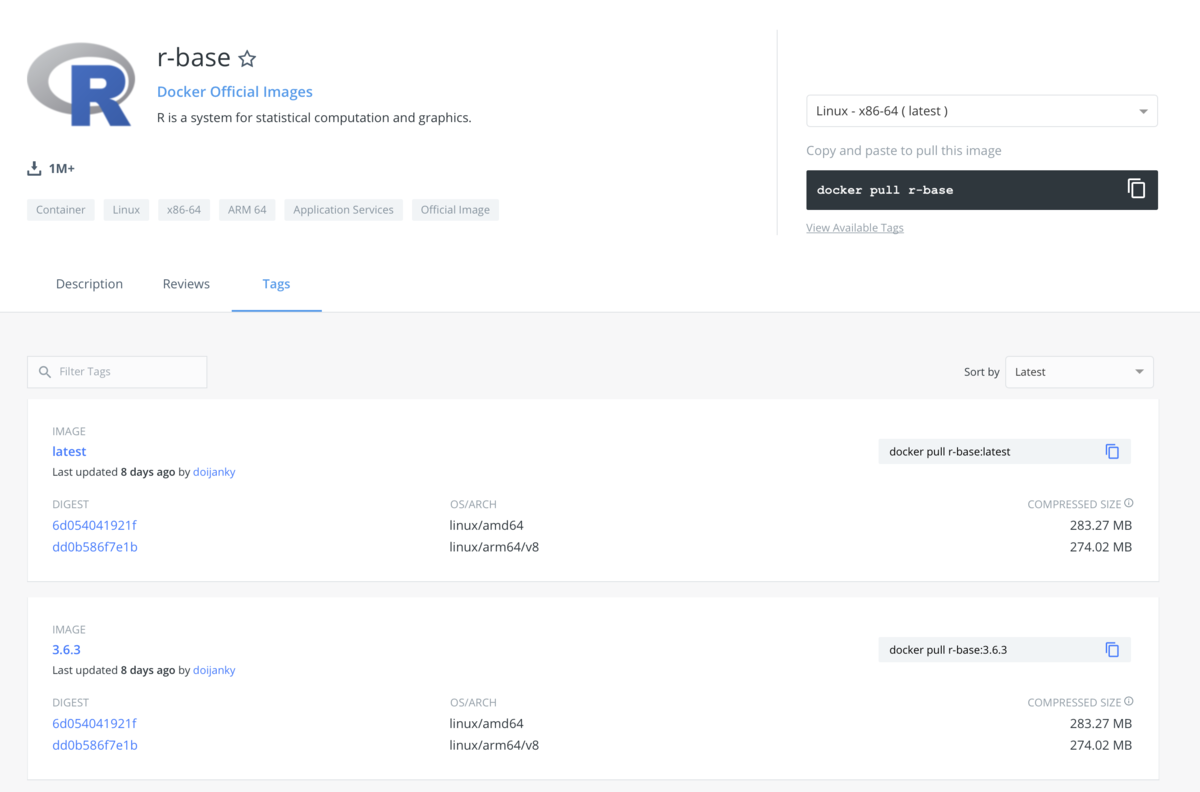Open the latest image tag link
Image resolution: width=1200 pixels, height=792 pixels.
tap(69, 452)
